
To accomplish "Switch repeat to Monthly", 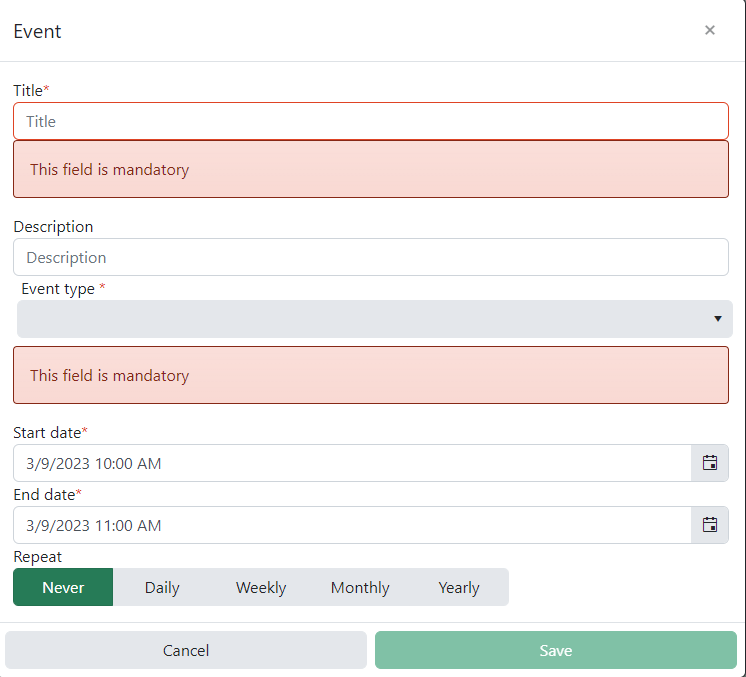I will coord(360,587).
